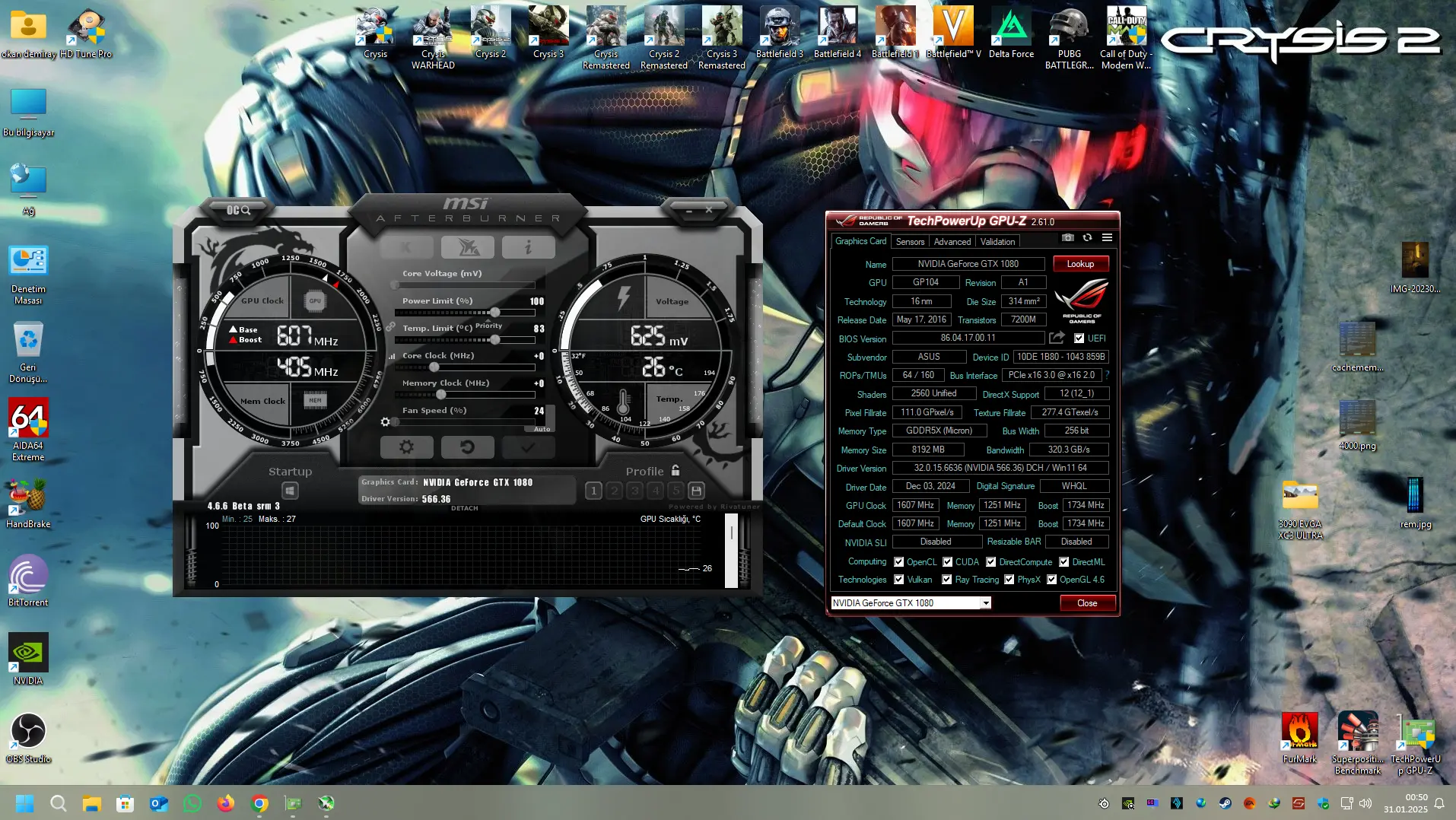Click the Close button in GPU-Z
This screenshot has width=1456, height=820.
pos(1087,603)
